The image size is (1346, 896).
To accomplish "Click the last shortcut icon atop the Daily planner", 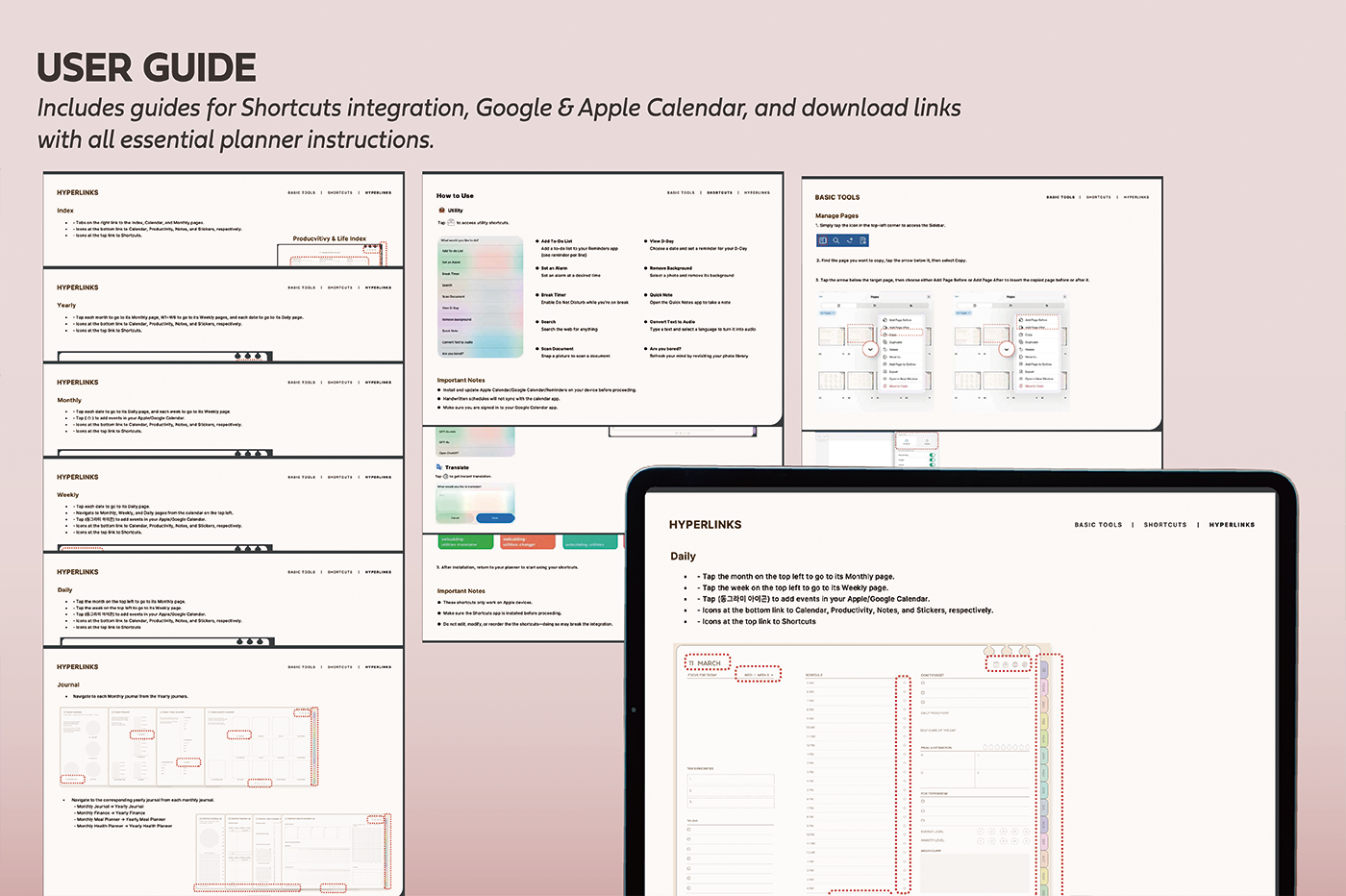I will pyautogui.click(x=1026, y=664).
